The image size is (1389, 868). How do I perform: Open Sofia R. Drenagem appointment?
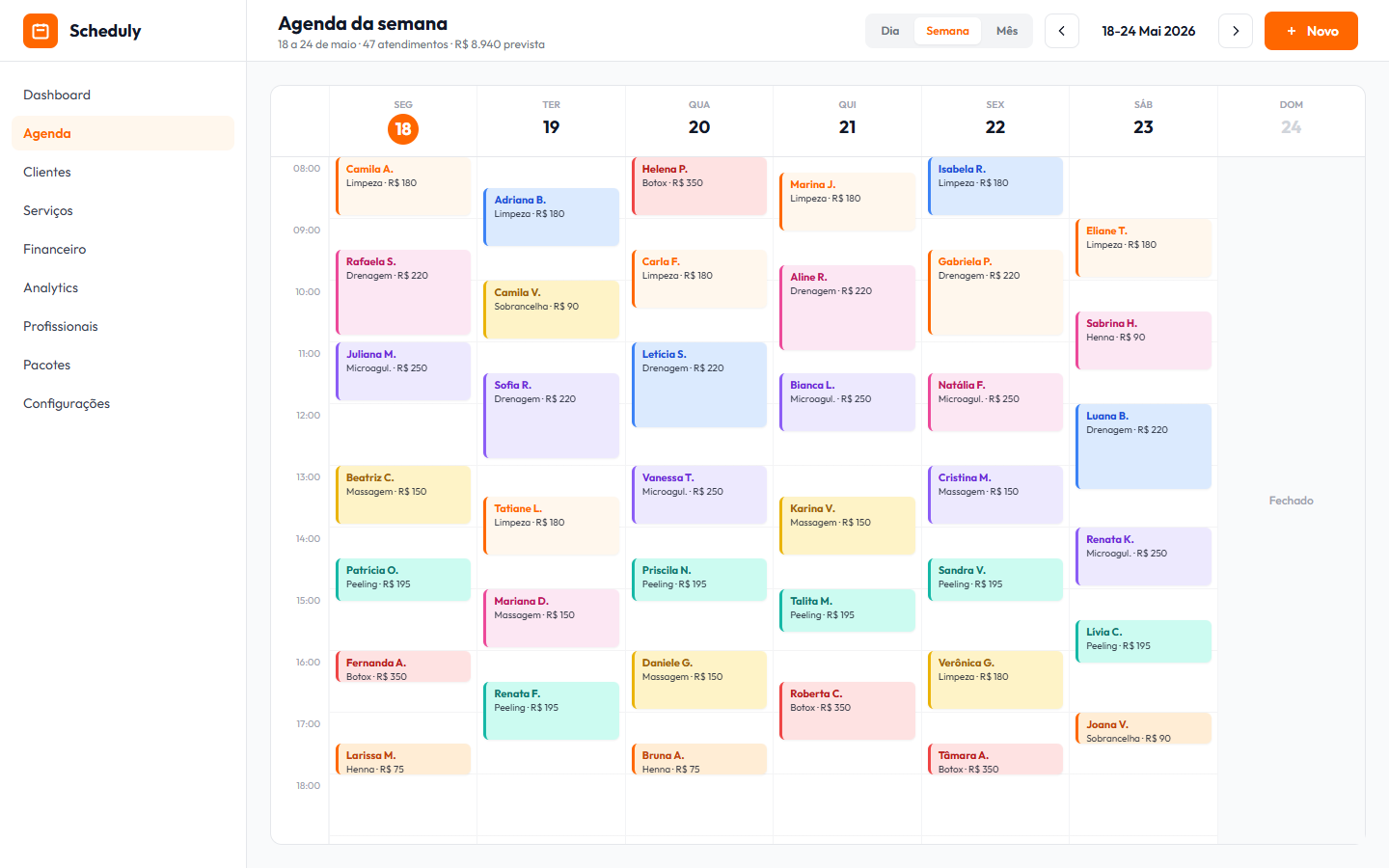tap(551, 416)
